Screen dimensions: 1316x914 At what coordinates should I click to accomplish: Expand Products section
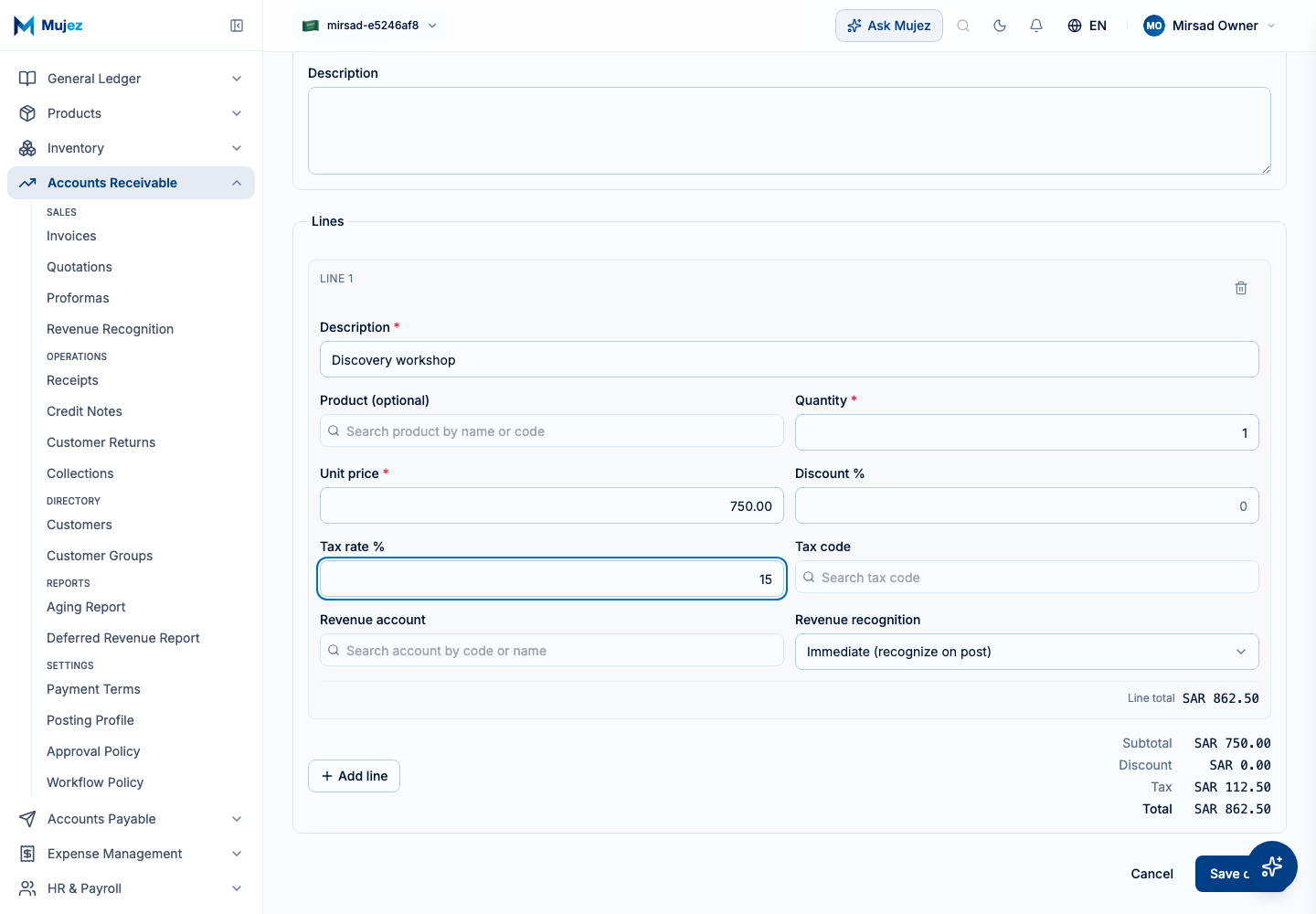(x=131, y=113)
